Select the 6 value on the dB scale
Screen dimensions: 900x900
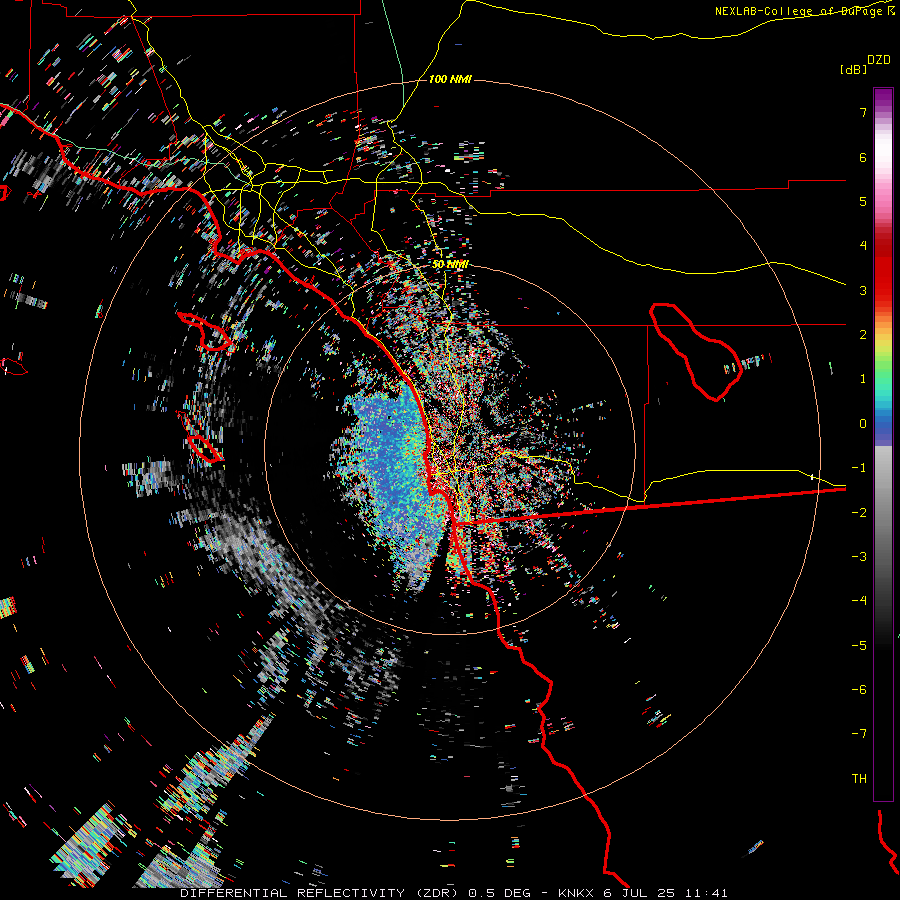click(863, 157)
